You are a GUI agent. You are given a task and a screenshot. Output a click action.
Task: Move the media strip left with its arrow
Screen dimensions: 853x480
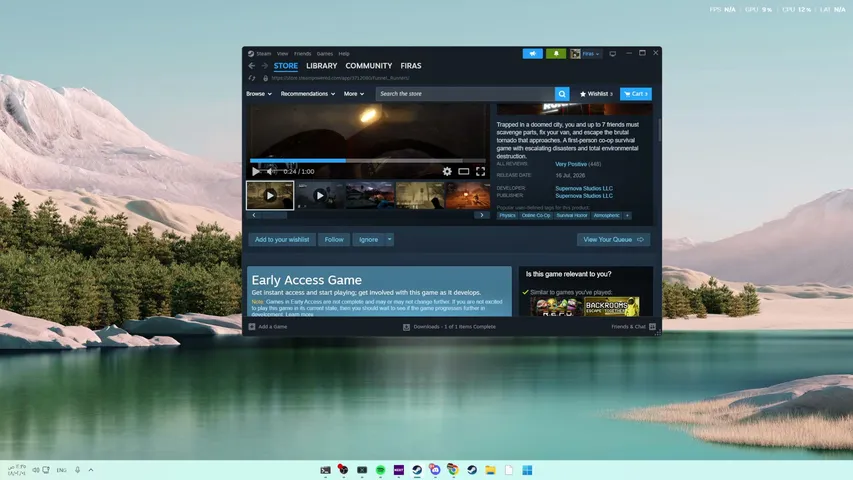pos(254,215)
